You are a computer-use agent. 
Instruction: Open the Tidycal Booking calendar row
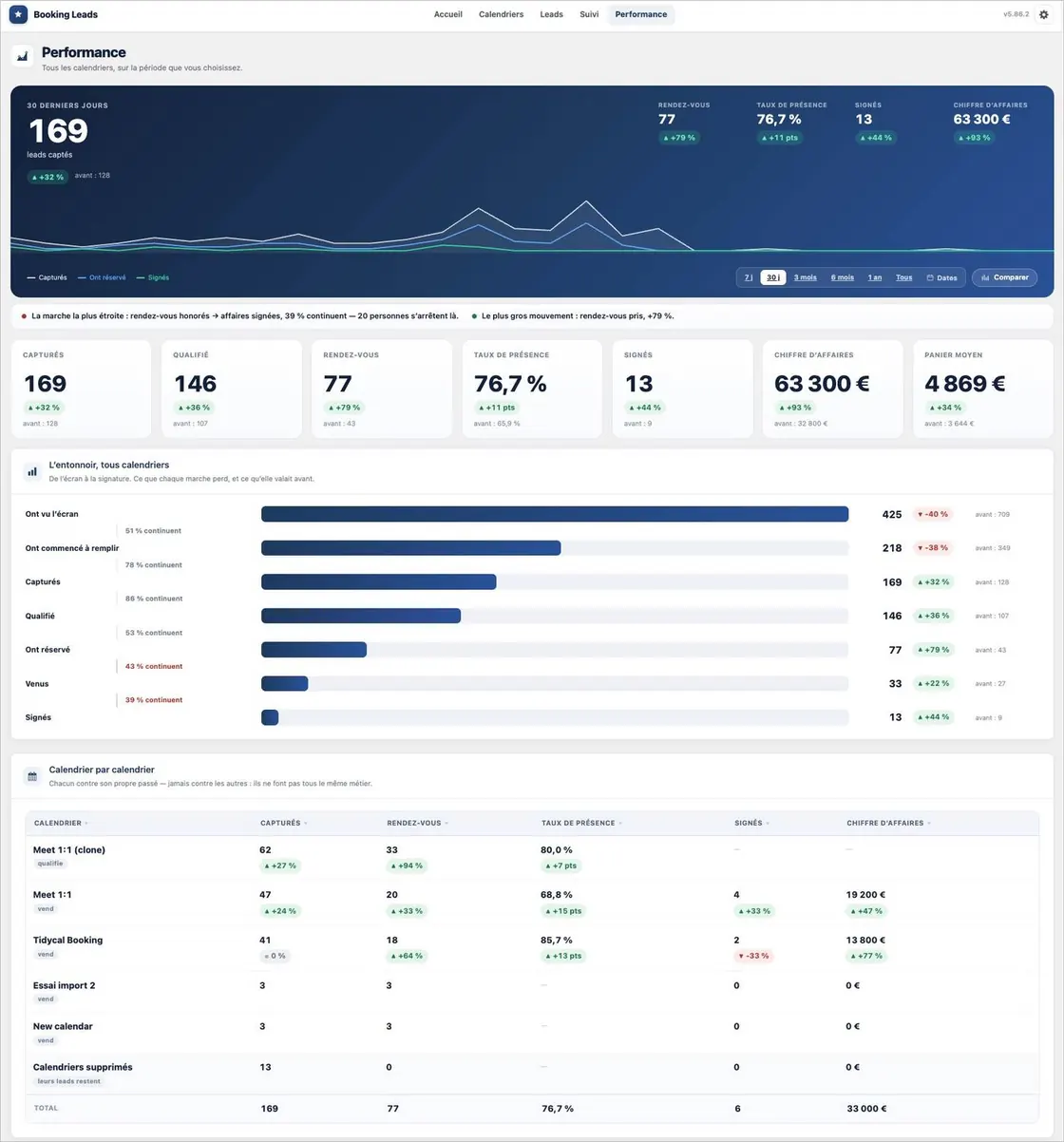point(532,947)
